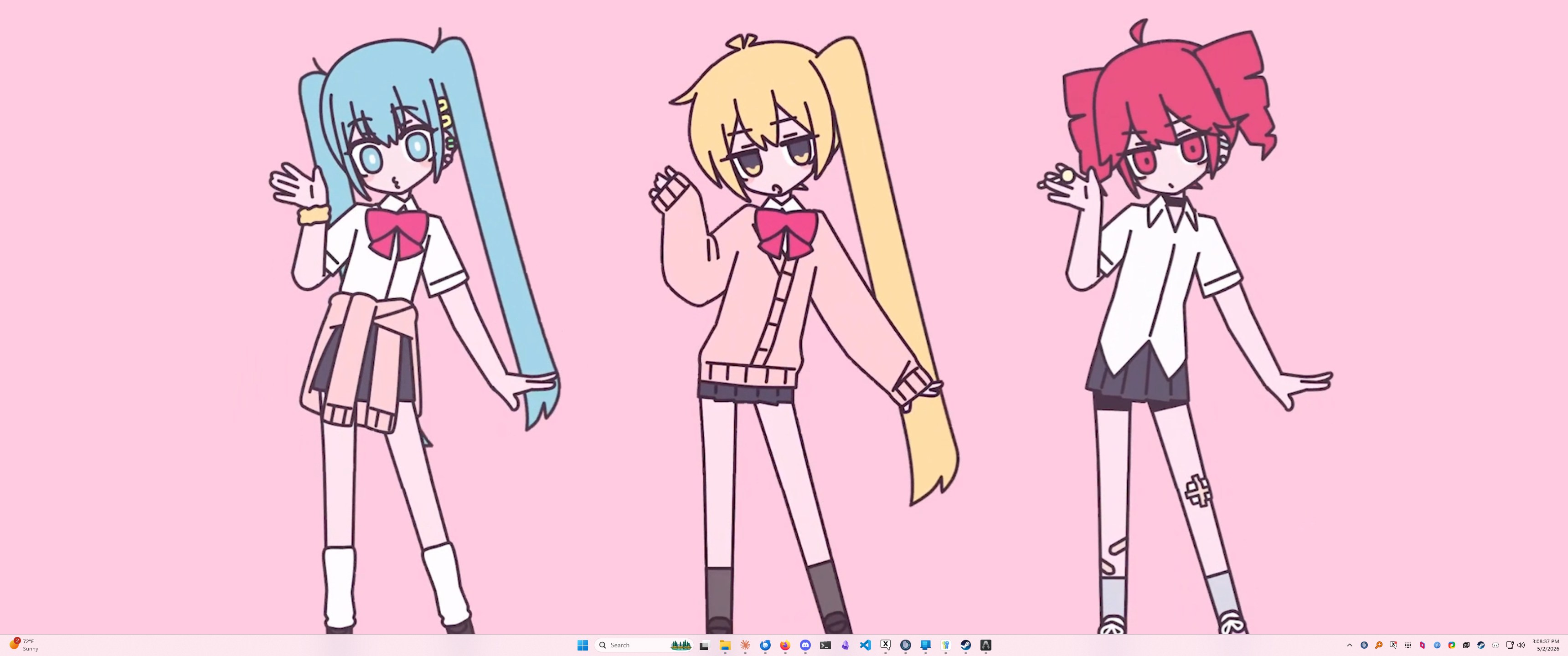The image size is (1568, 656).
Task: Launch File Explorer from the taskbar
Action: click(725, 645)
